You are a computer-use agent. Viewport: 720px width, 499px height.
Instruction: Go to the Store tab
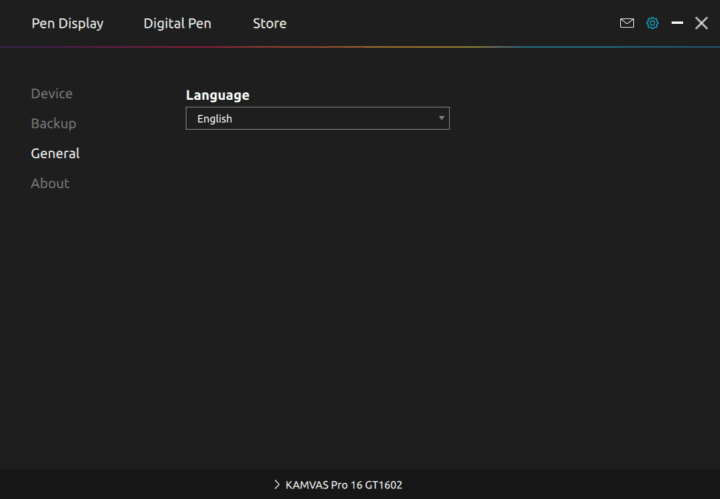[x=269, y=23]
